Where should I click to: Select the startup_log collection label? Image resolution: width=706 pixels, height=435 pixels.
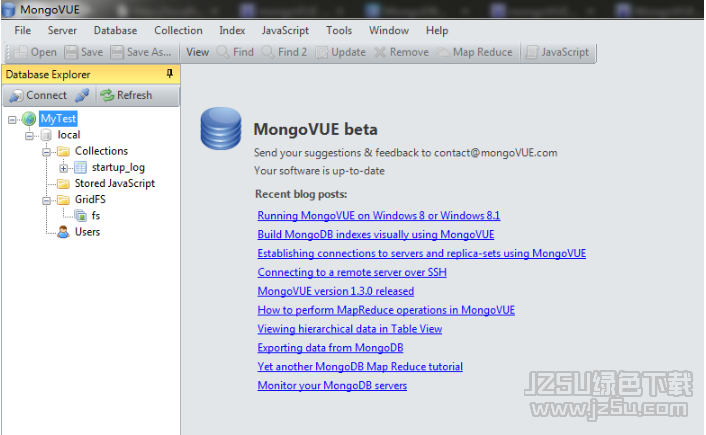coord(118,168)
